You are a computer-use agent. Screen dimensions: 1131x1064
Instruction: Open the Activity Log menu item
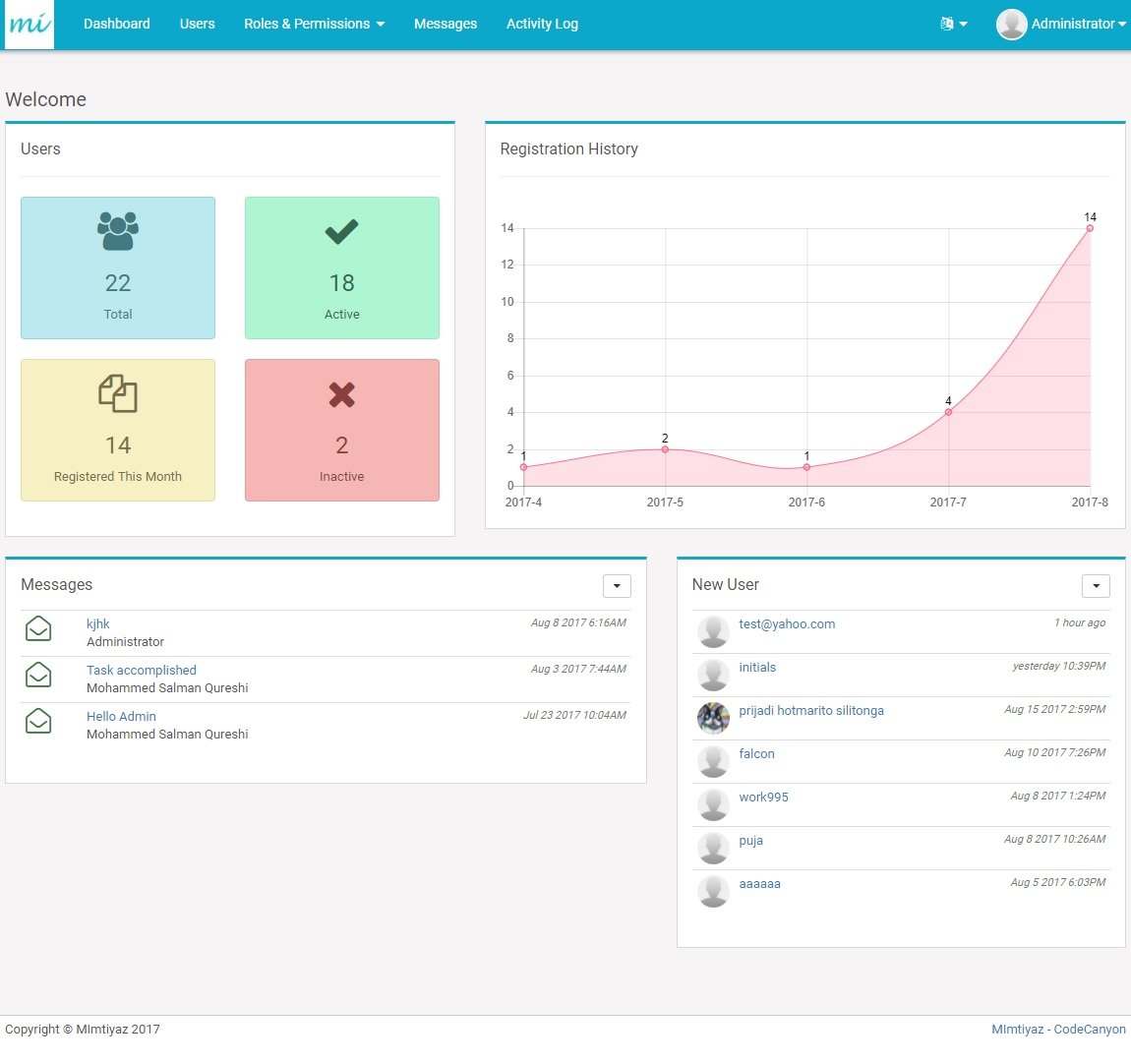[x=542, y=24]
